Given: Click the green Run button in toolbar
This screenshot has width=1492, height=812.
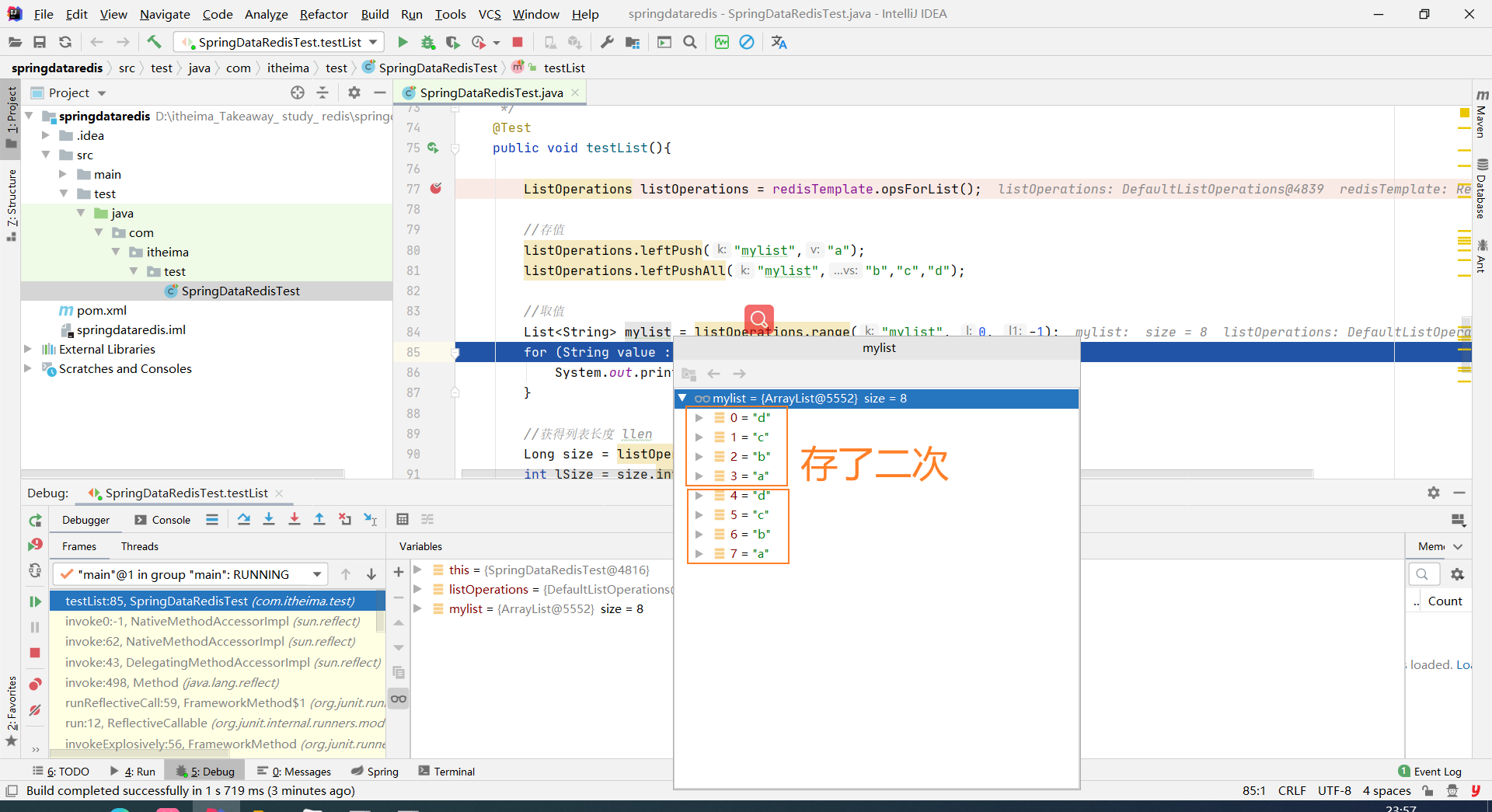Looking at the screenshot, I should click(x=403, y=42).
